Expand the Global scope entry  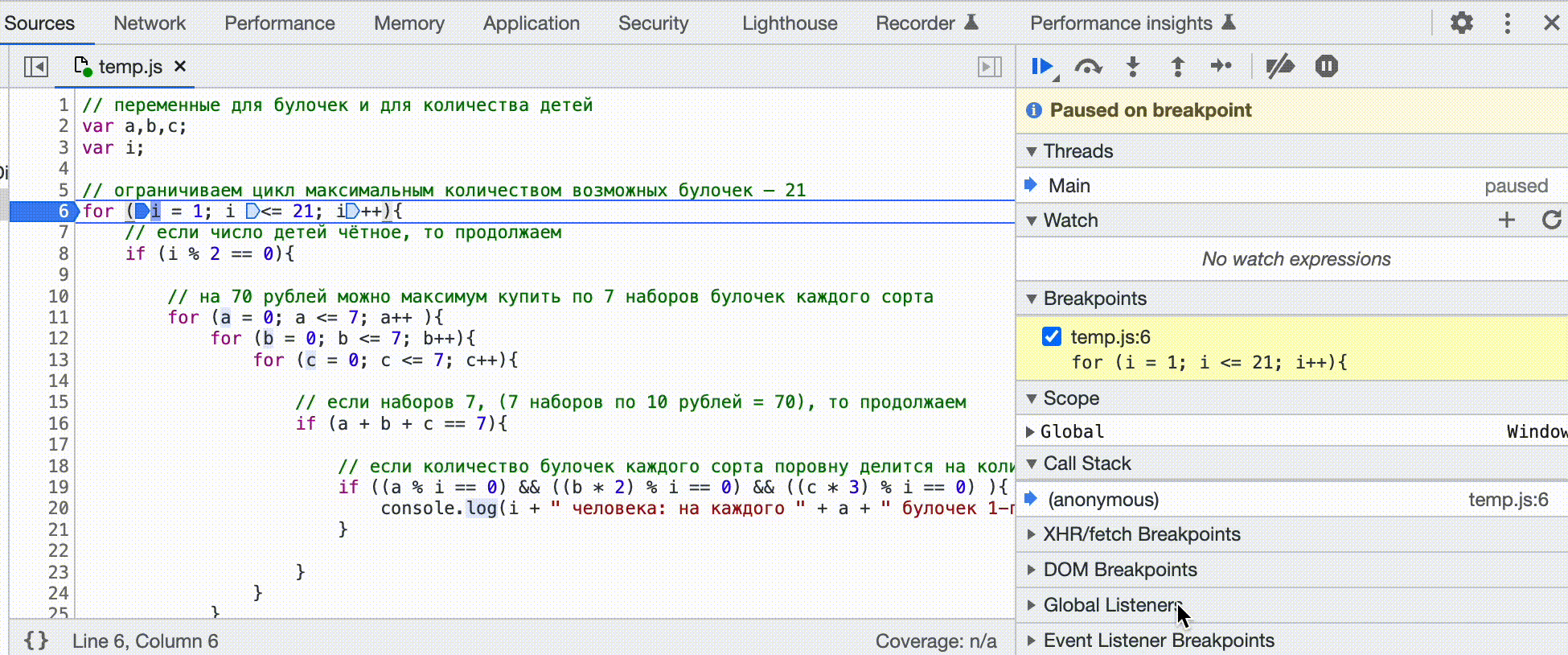tap(1030, 432)
